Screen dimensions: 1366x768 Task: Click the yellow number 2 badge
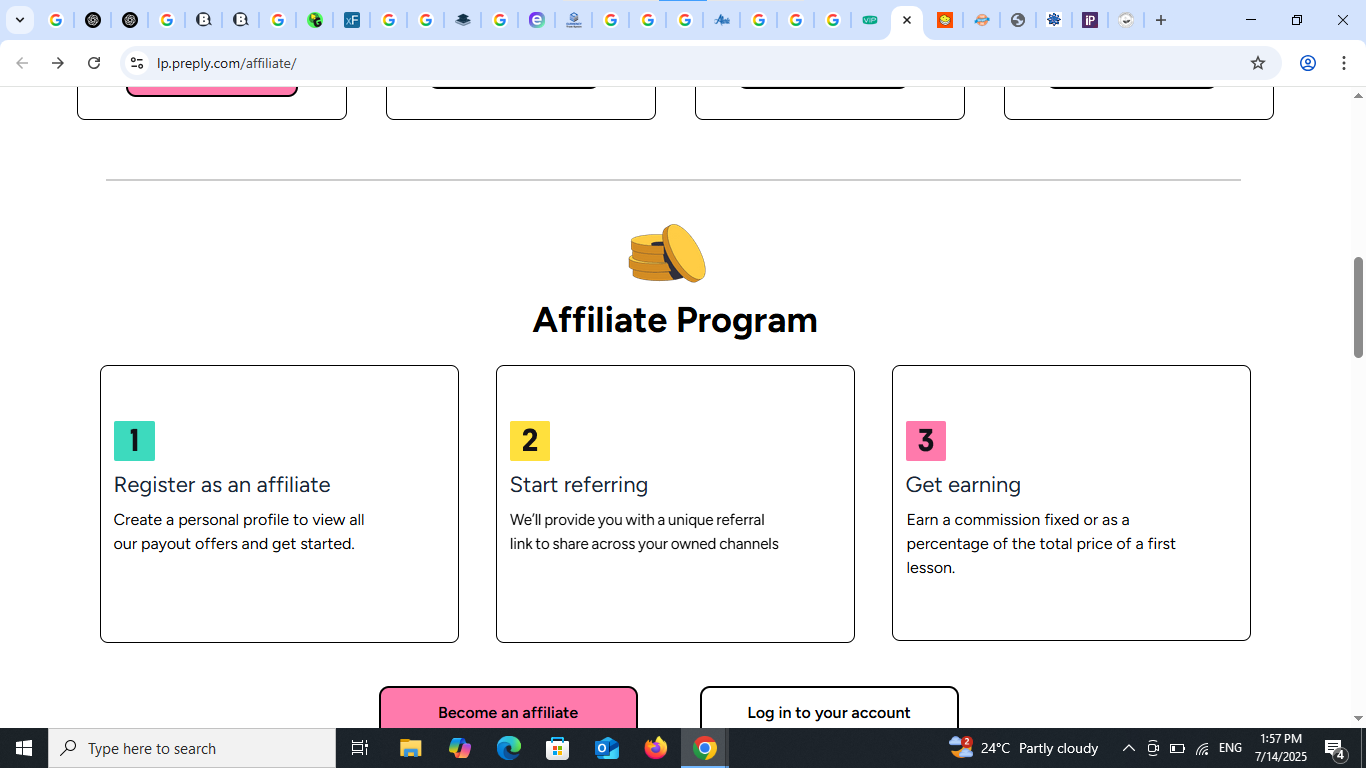coord(530,441)
